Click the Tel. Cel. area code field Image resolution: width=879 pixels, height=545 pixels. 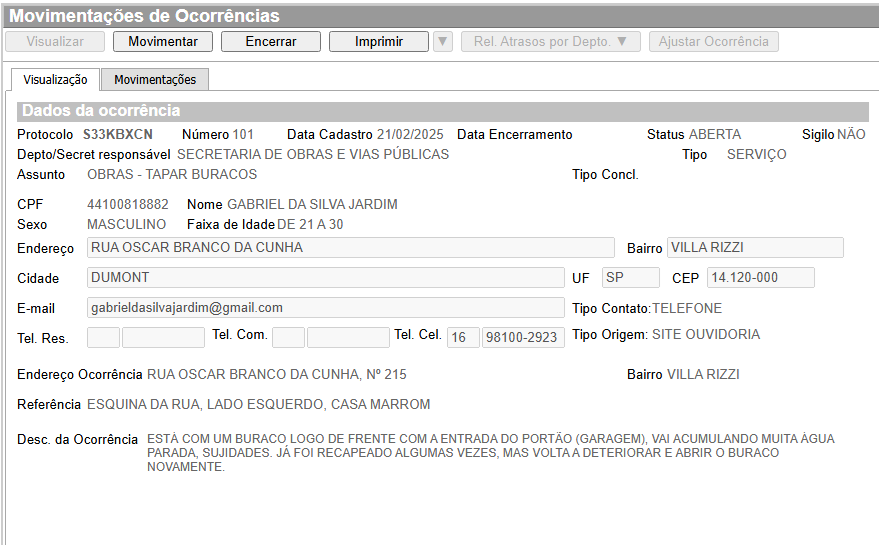pos(463,338)
